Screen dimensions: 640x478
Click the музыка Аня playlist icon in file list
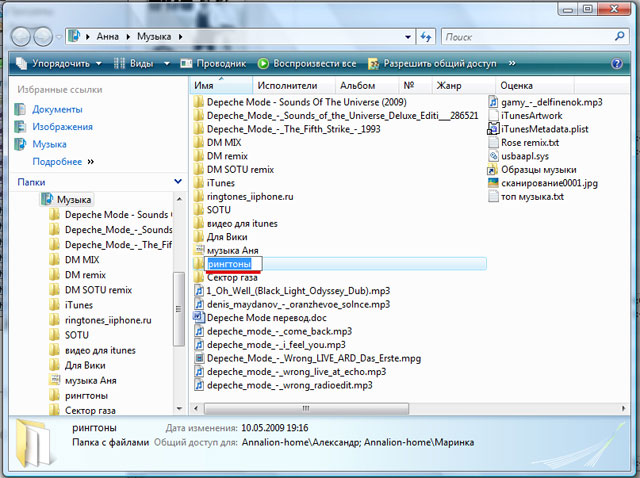pos(199,250)
